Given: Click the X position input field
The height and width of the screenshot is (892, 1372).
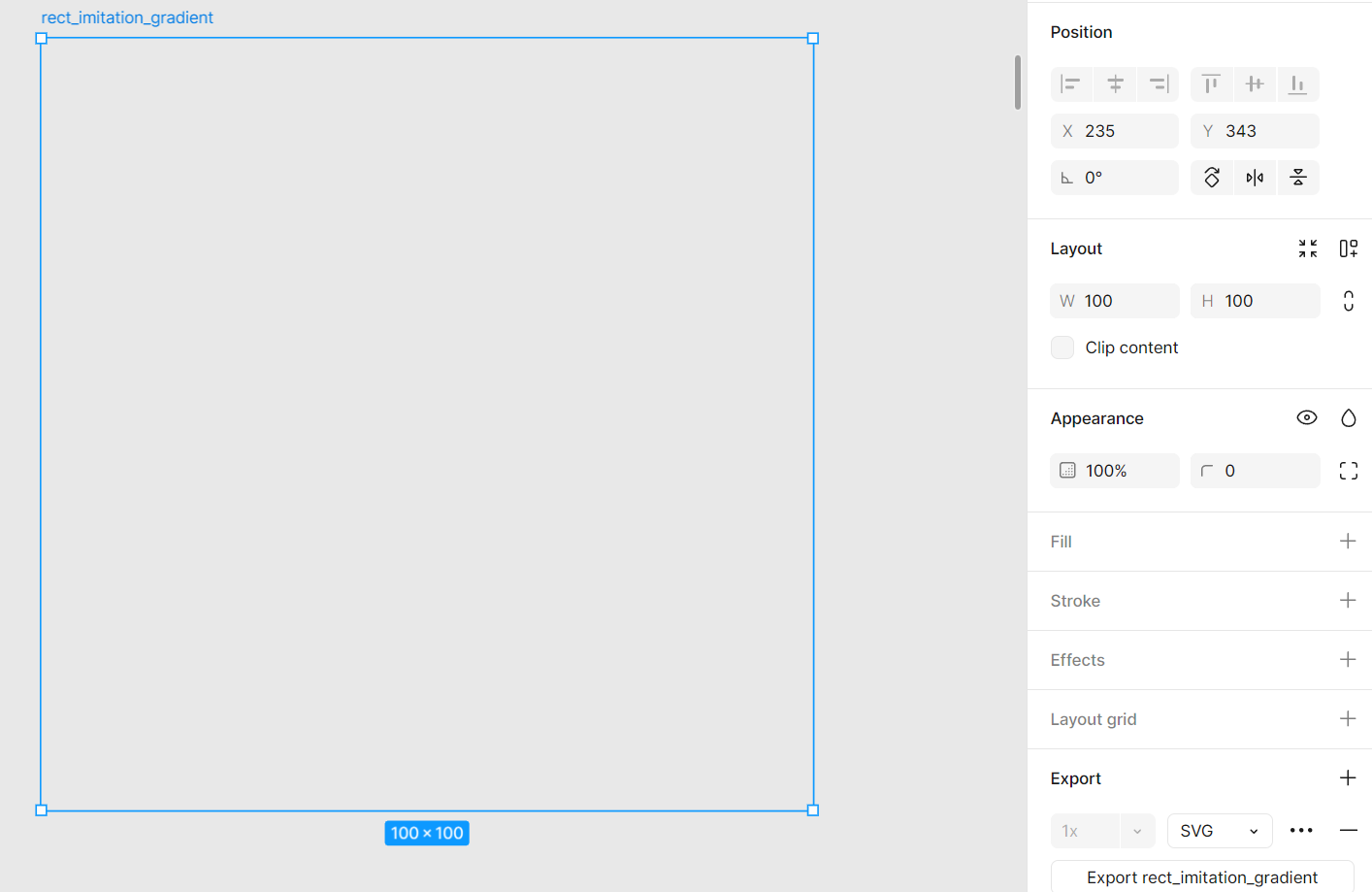Looking at the screenshot, I should [x=1115, y=131].
